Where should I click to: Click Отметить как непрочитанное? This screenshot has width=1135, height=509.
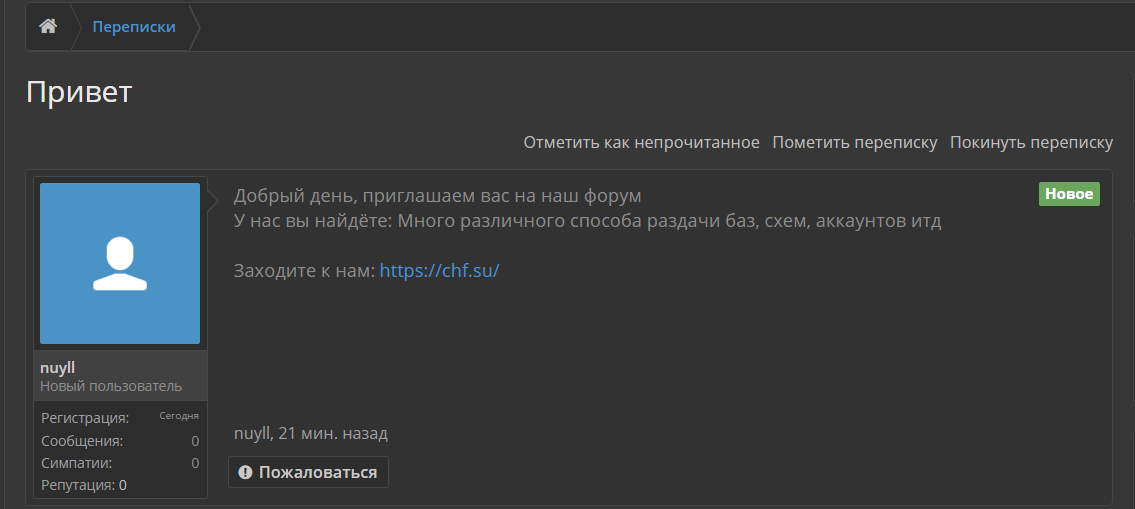(641, 143)
